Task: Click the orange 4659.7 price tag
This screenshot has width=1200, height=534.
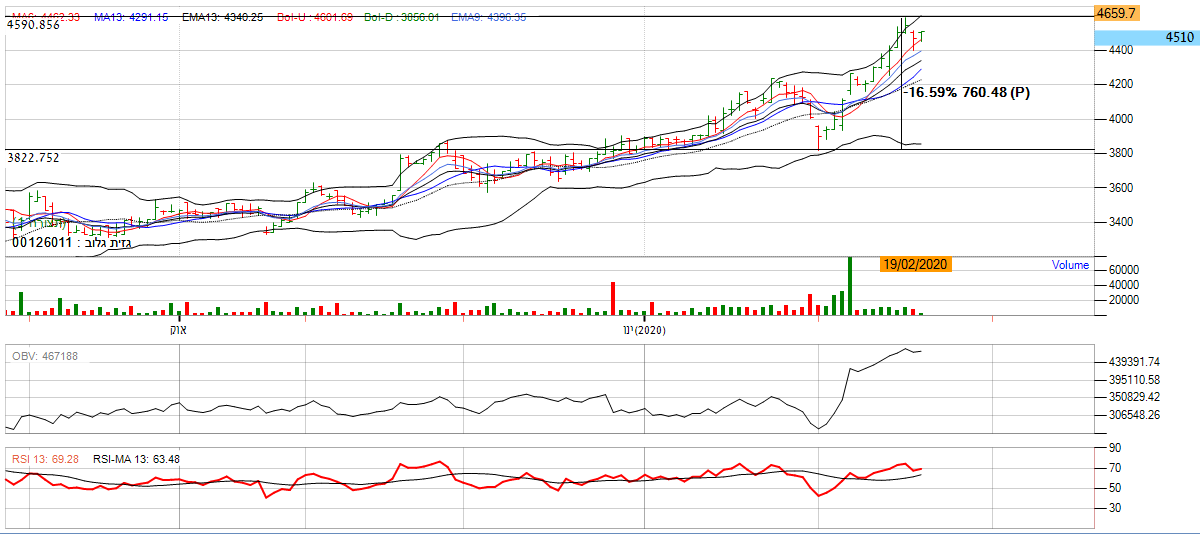Action: pyautogui.click(x=1116, y=13)
